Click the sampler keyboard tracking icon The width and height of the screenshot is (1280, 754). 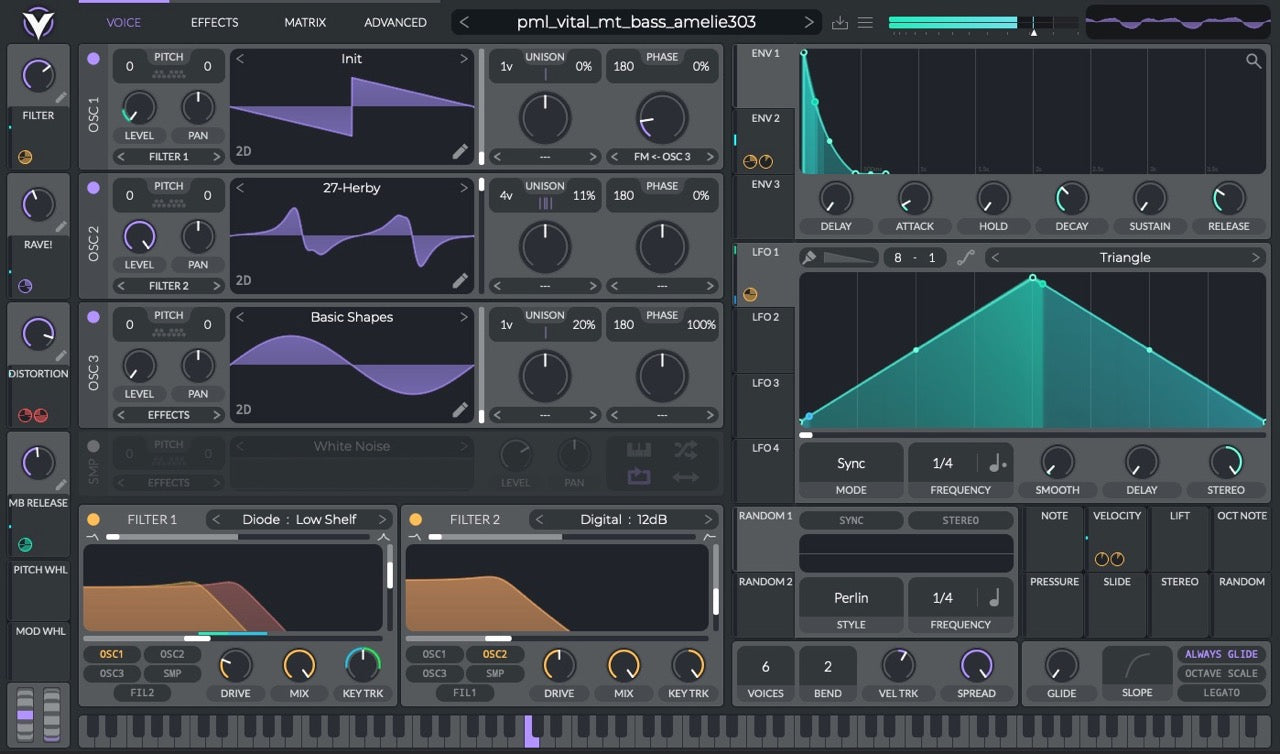click(x=638, y=449)
